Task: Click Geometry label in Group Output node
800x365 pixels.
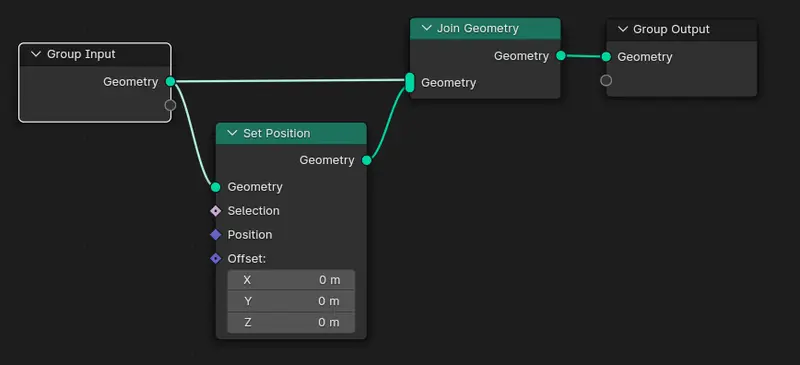Action: [x=645, y=57]
